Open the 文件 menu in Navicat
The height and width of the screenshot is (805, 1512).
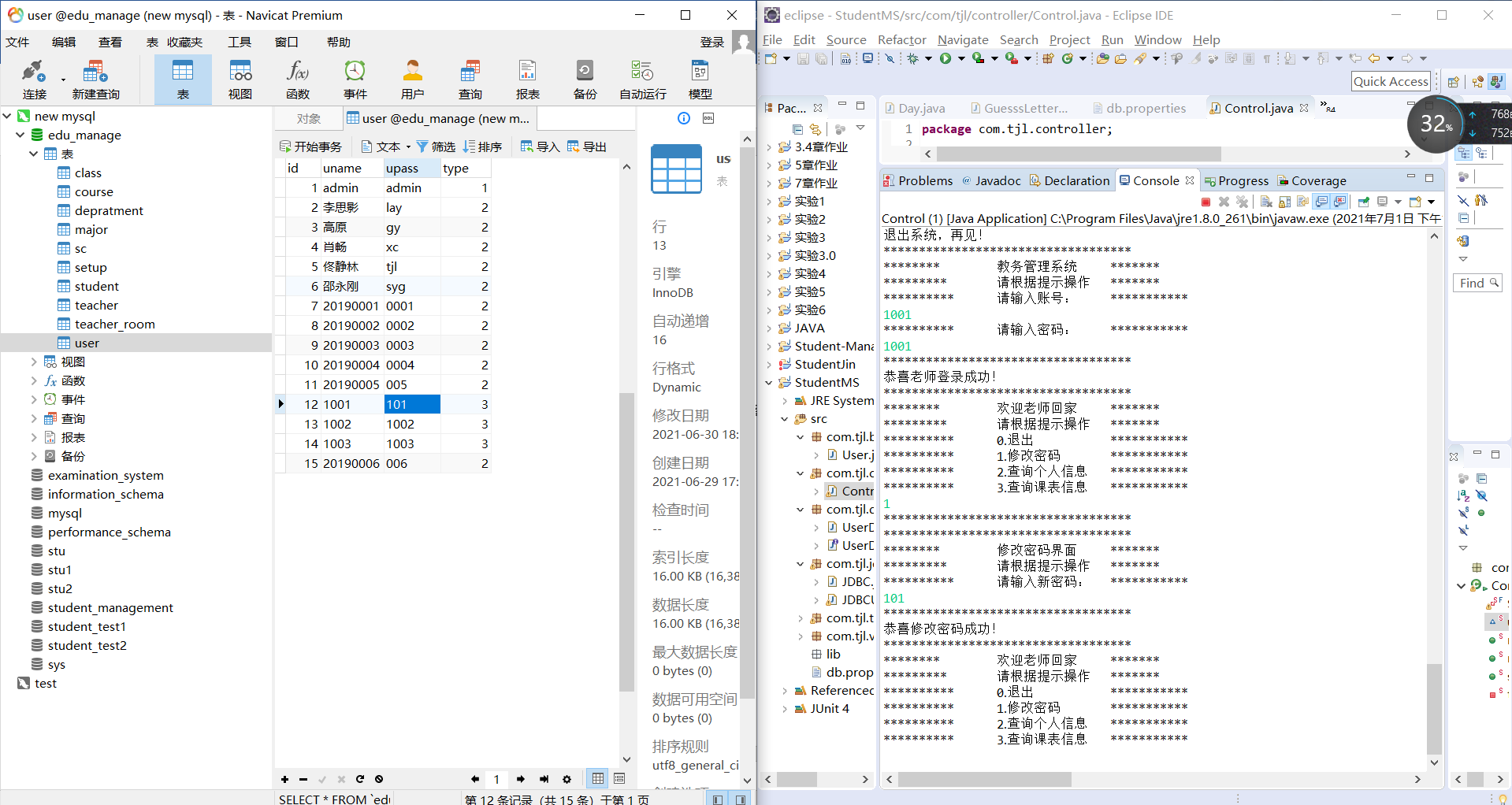tap(17, 42)
